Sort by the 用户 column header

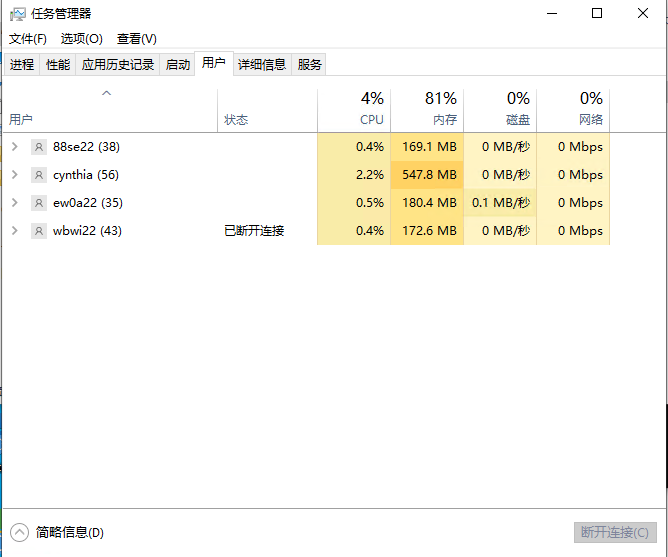[x=110, y=111]
